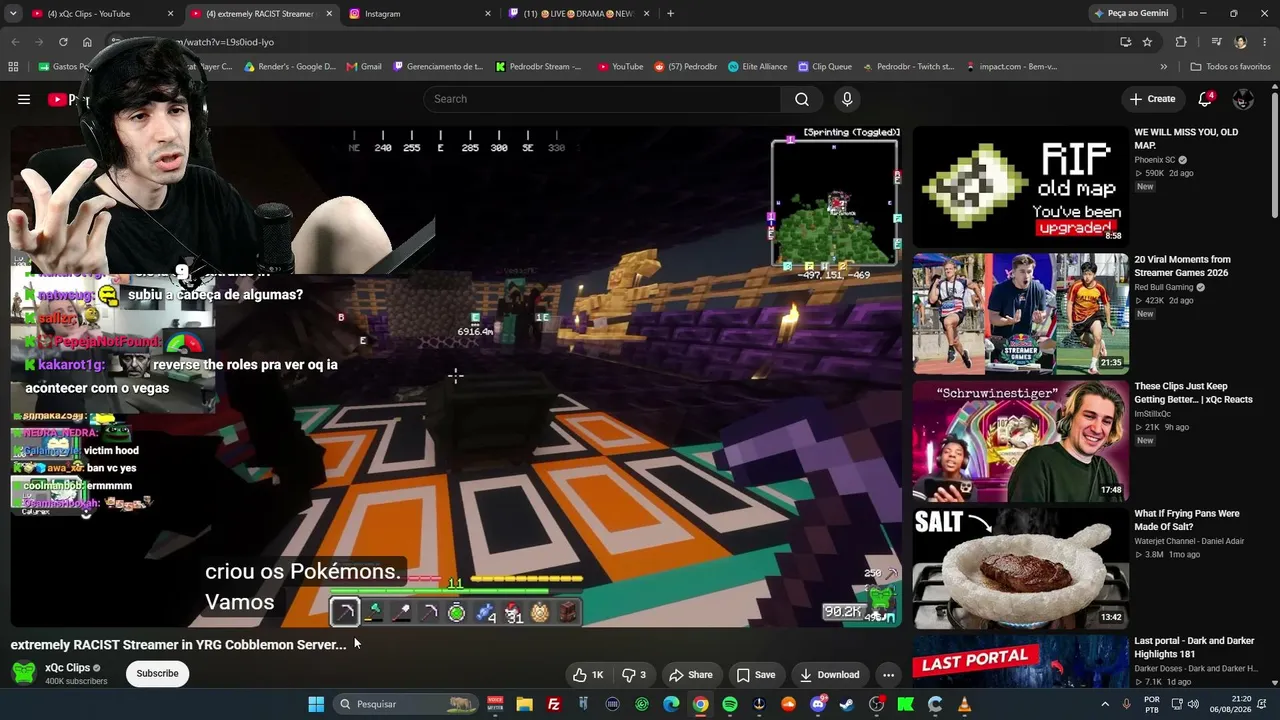Screen dimensions: 1280x720
Task: Open the Clip Queue bookmark
Action: pyautogui.click(x=825, y=67)
